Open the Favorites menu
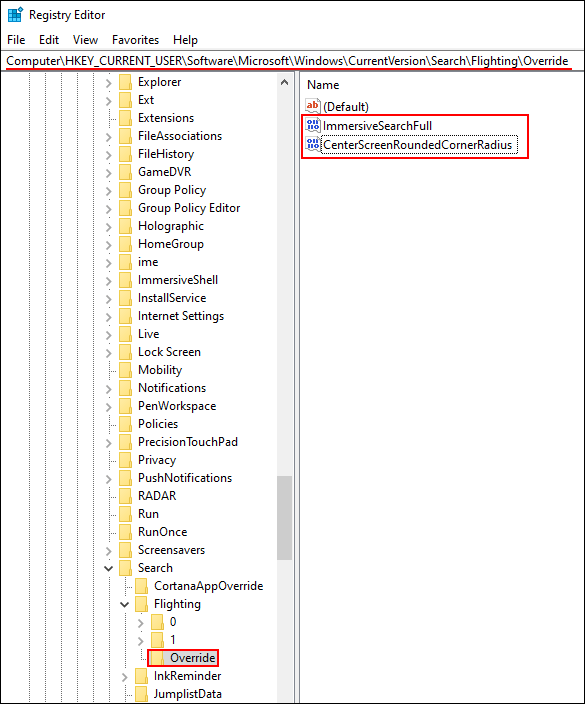 (x=136, y=40)
